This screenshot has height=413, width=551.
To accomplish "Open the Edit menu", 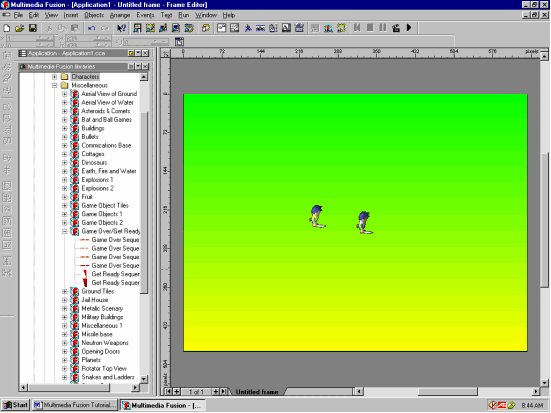I will (x=34, y=15).
